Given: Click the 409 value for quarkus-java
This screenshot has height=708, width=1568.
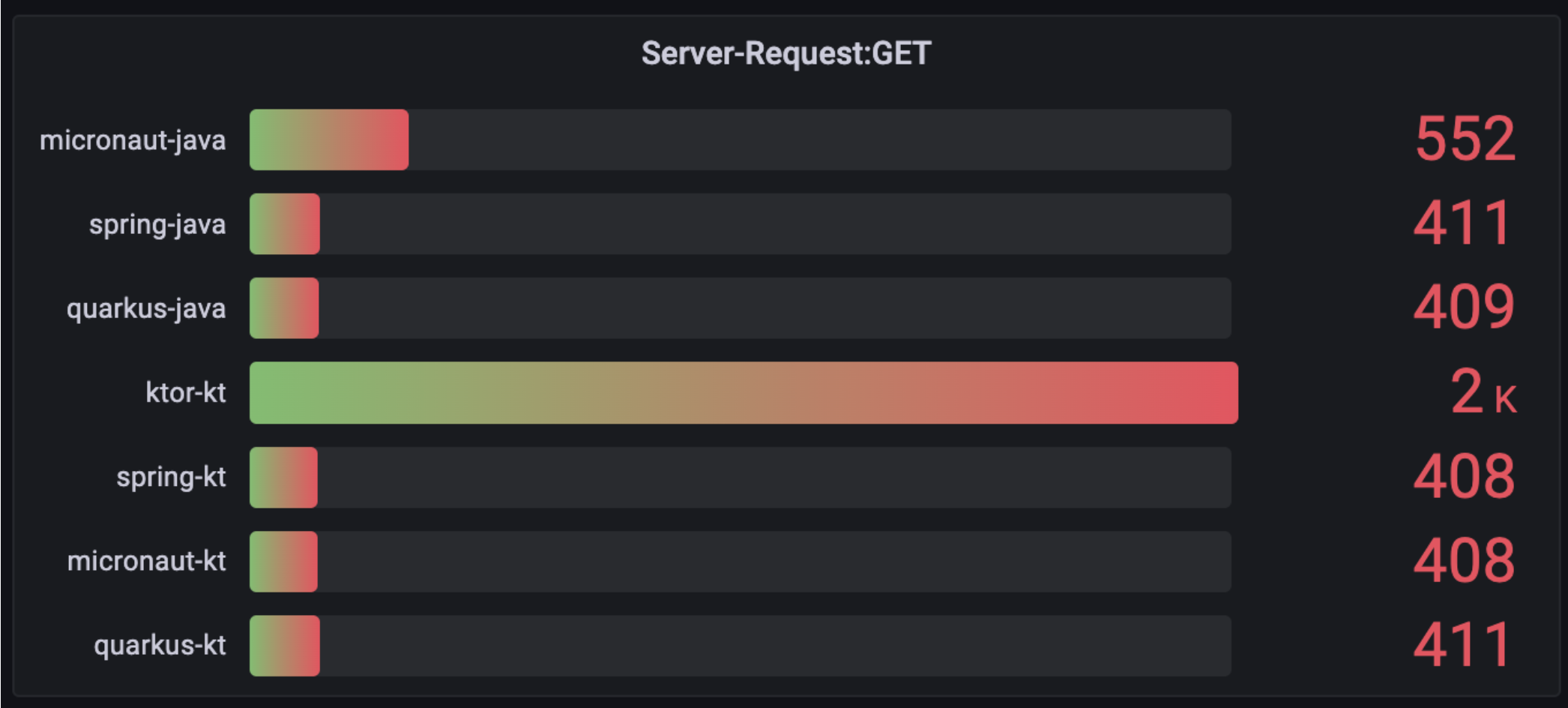Looking at the screenshot, I should 1465,307.
